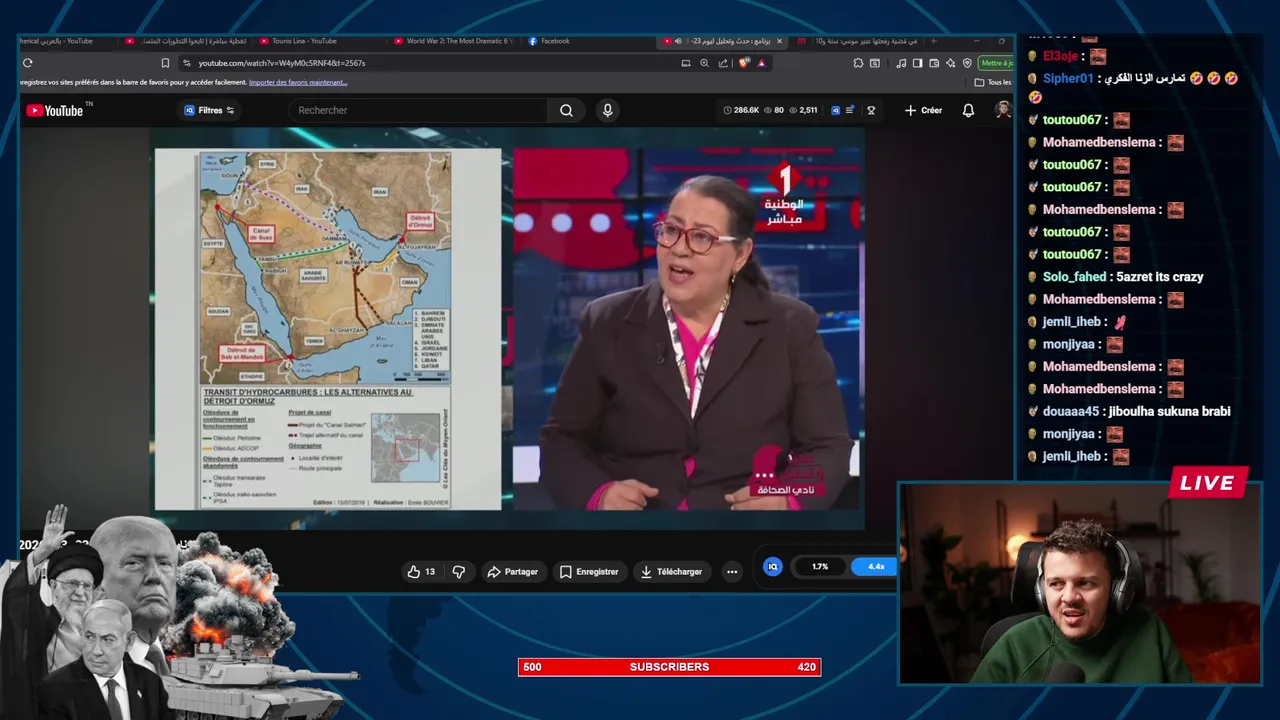The height and width of the screenshot is (720, 1280).
Task: Open the YouTube account avatar menu
Action: coord(1003,110)
